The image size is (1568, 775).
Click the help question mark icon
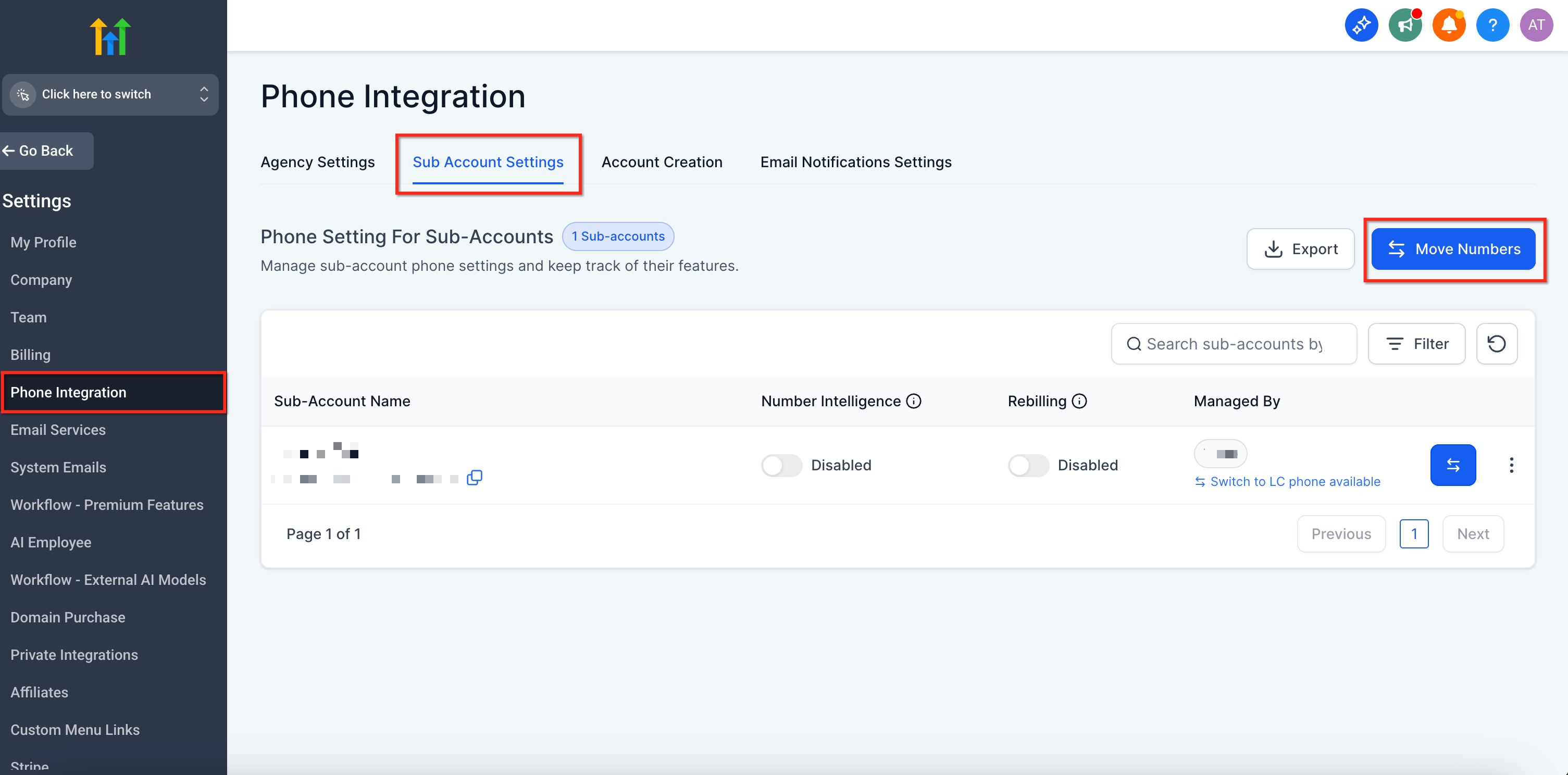[x=1492, y=25]
